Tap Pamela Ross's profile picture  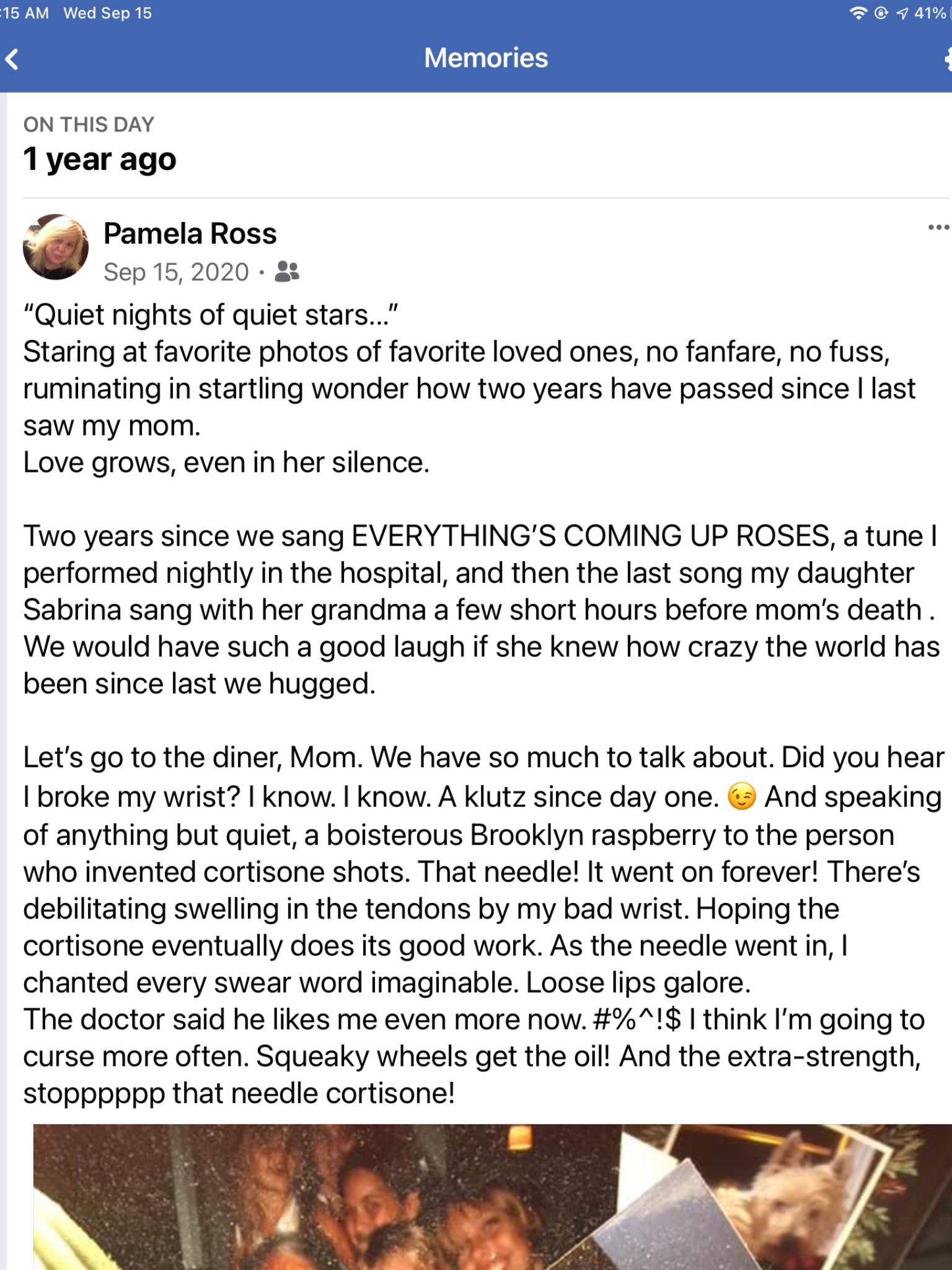56,247
